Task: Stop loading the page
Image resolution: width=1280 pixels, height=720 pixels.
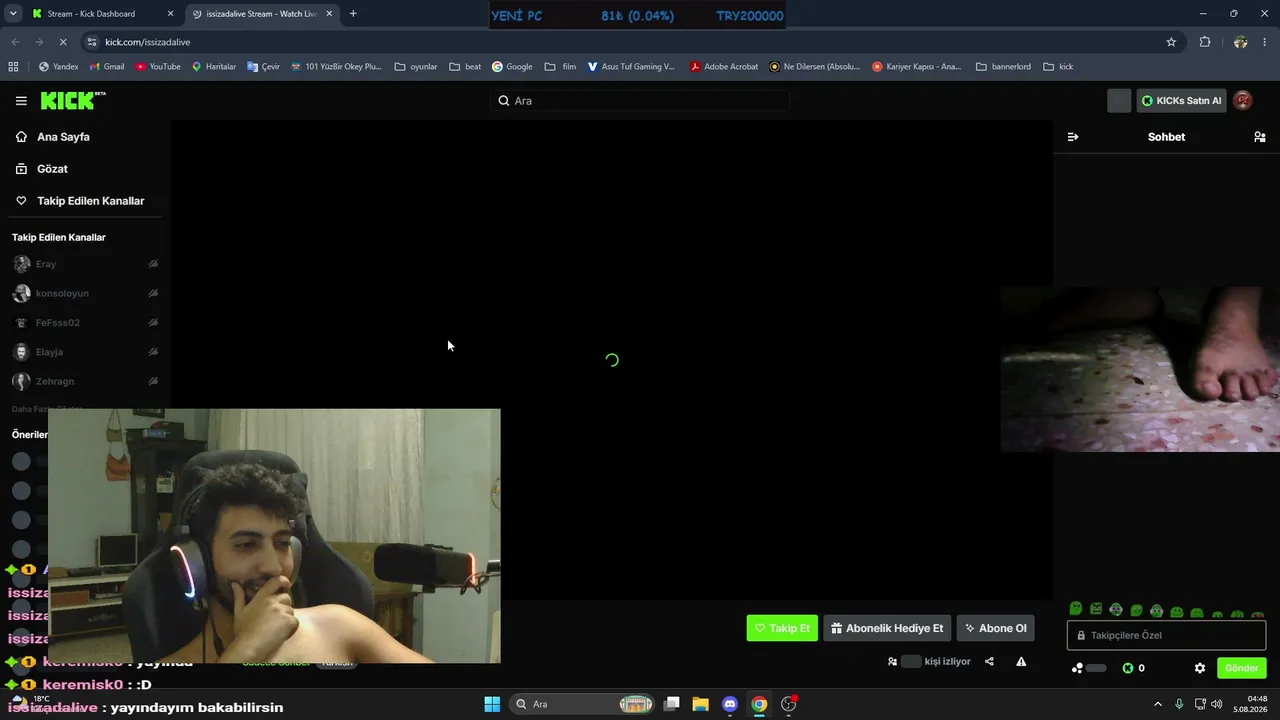Action: coord(62,42)
